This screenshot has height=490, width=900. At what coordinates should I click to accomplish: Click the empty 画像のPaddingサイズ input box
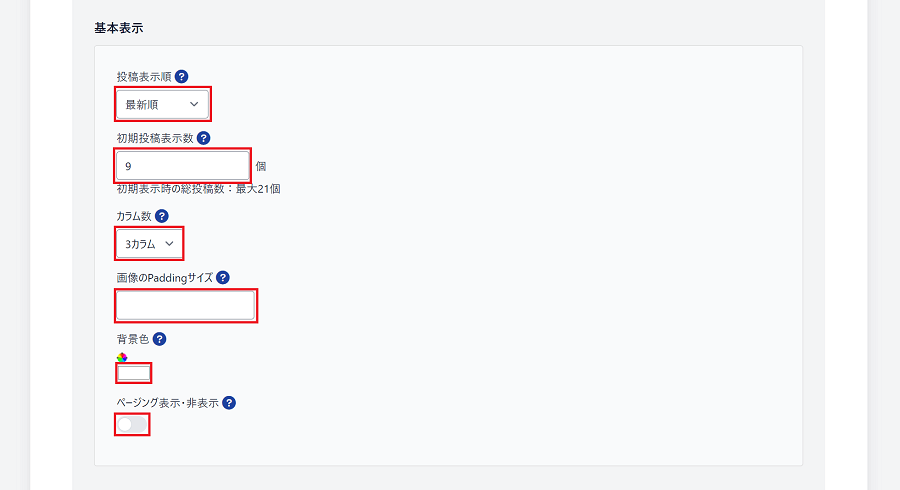pyautogui.click(x=186, y=305)
